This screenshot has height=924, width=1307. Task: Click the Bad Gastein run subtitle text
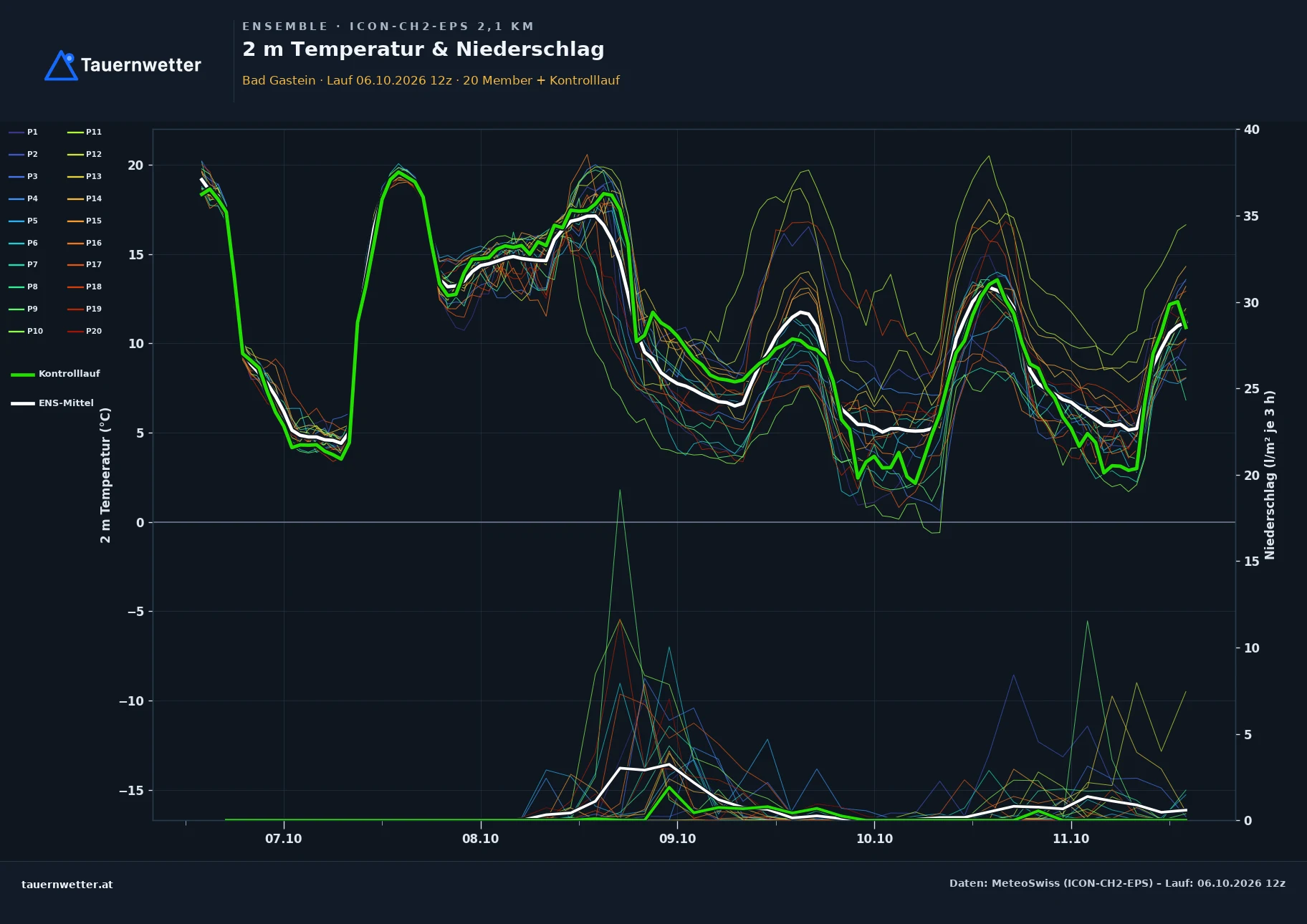[431, 81]
